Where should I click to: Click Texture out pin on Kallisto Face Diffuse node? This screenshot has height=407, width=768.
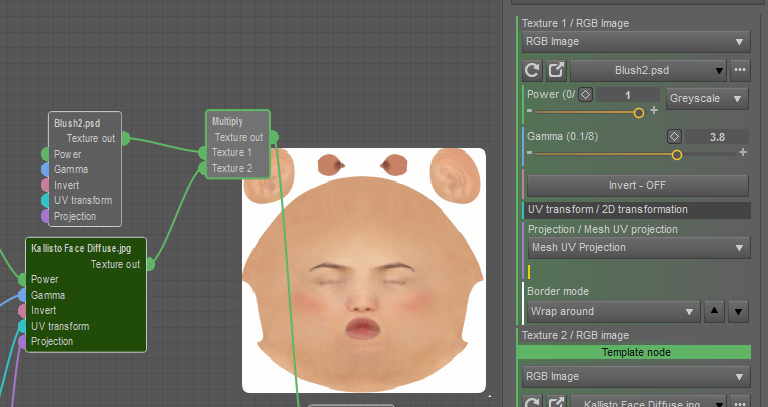[150, 264]
